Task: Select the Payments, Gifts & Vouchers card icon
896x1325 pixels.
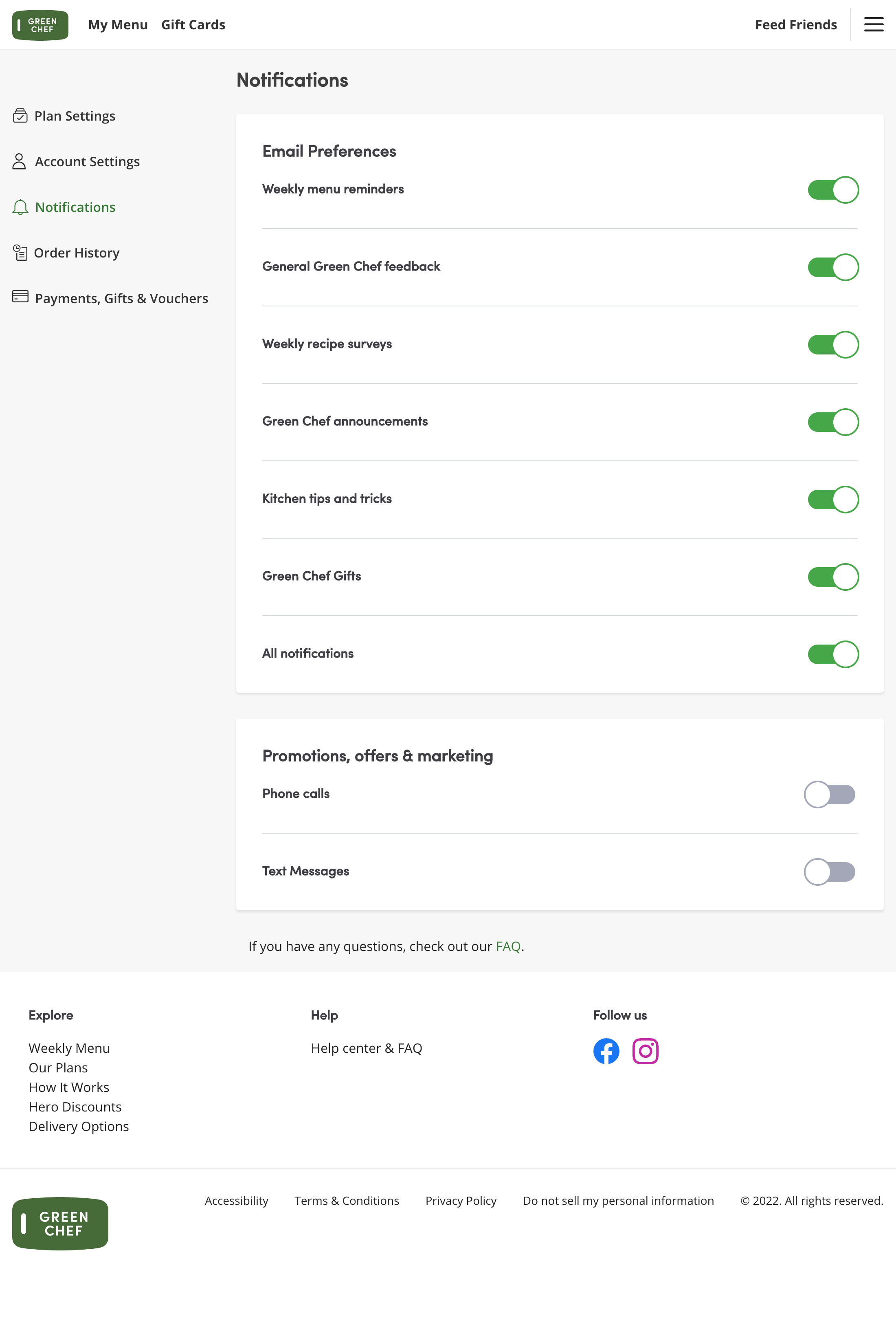Action: click(x=20, y=297)
